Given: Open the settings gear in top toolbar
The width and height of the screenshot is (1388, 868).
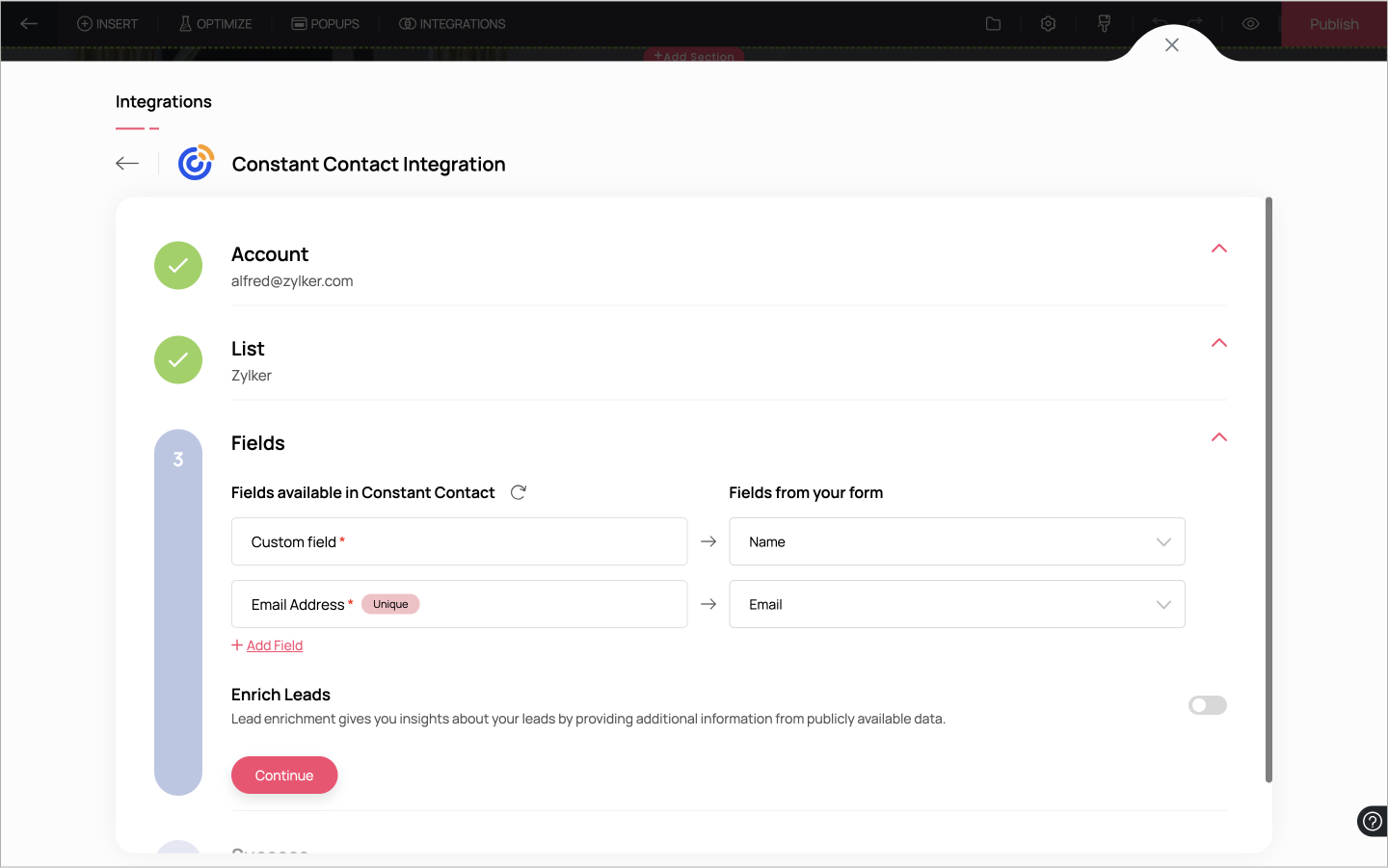Looking at the screenshot, I should tap(1049, 24).
